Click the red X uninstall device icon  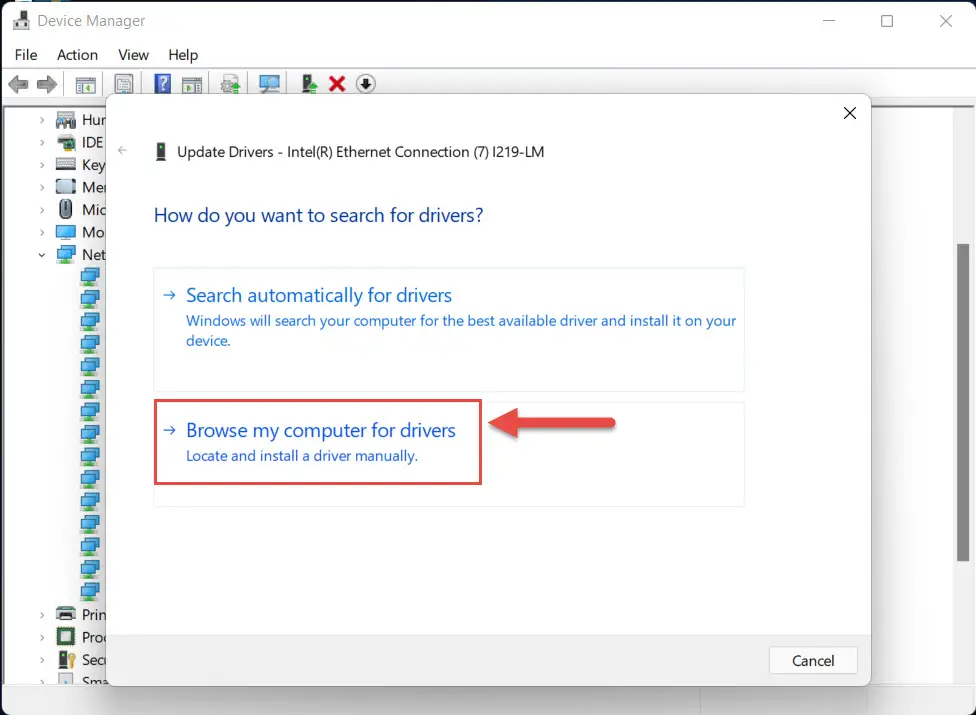(x=337, y=83)
